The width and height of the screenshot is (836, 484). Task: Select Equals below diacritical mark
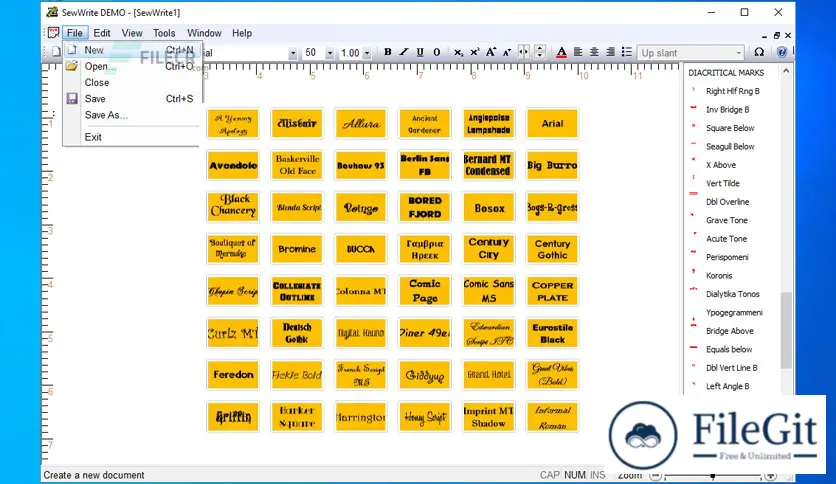point(729,350)
